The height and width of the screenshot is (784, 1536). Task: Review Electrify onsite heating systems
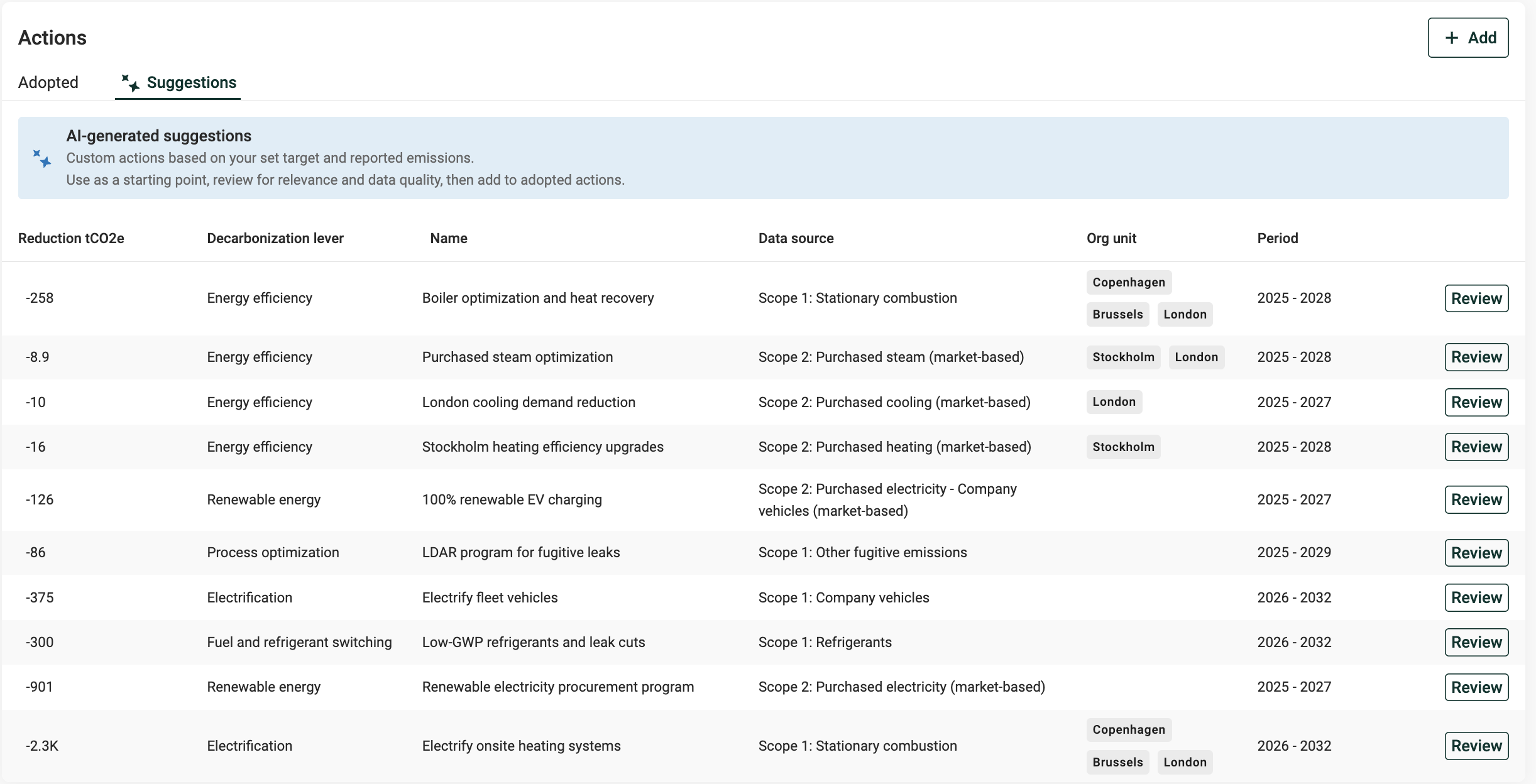coord(1476,746)
